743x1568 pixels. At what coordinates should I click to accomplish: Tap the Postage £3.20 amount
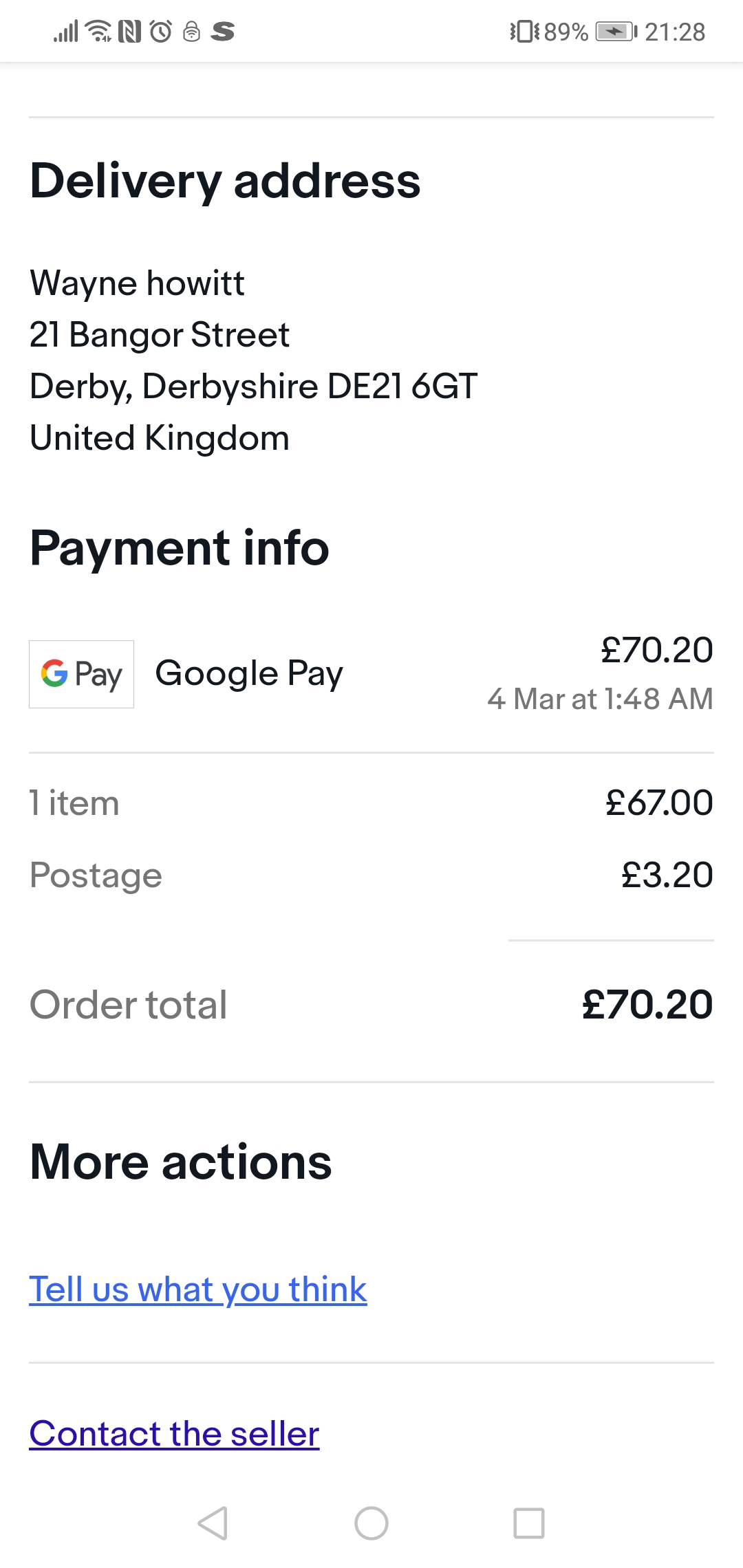[667, 875]
